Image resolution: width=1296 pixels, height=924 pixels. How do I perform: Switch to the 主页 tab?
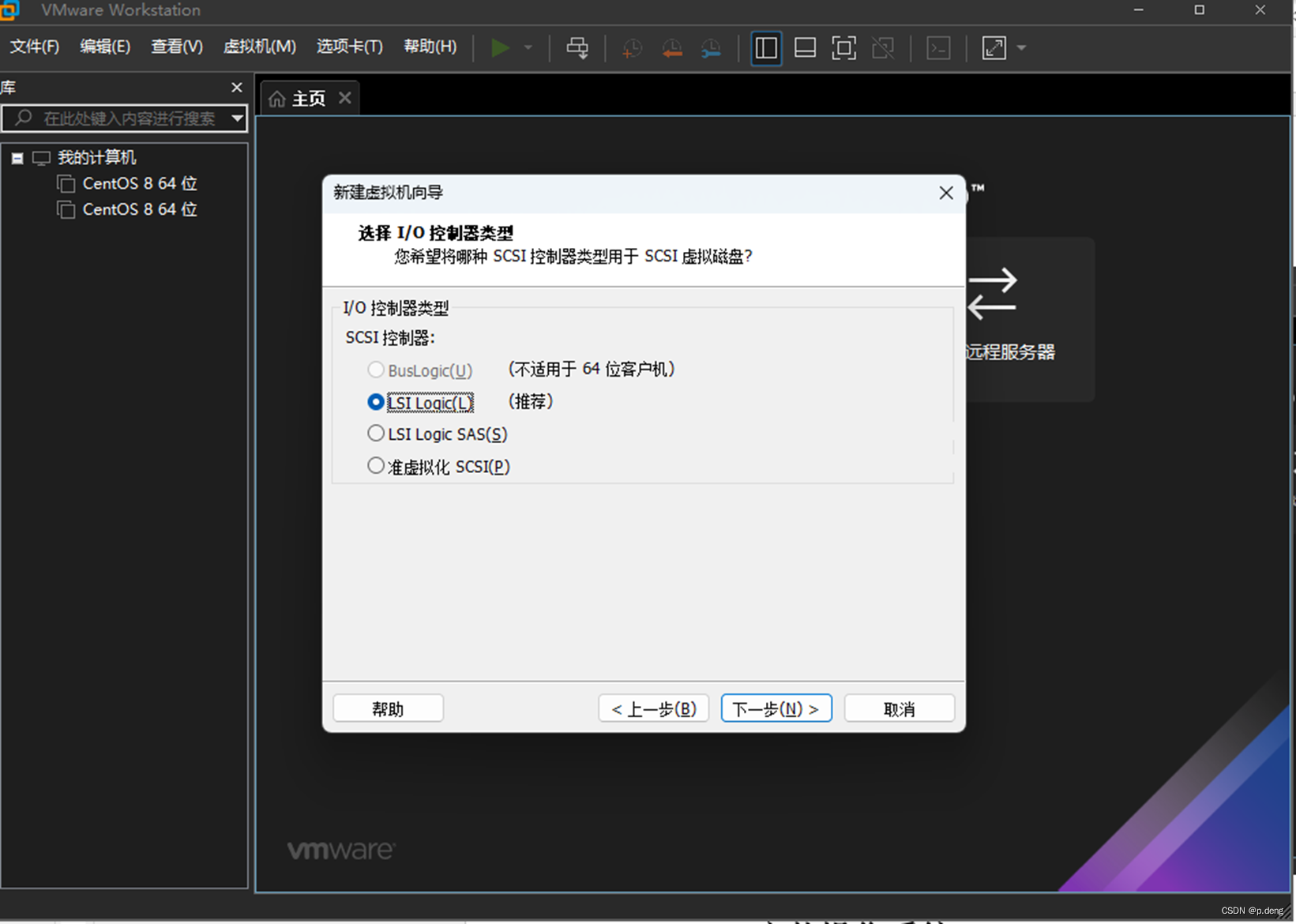pyautogui.click(x=309, y=99)
